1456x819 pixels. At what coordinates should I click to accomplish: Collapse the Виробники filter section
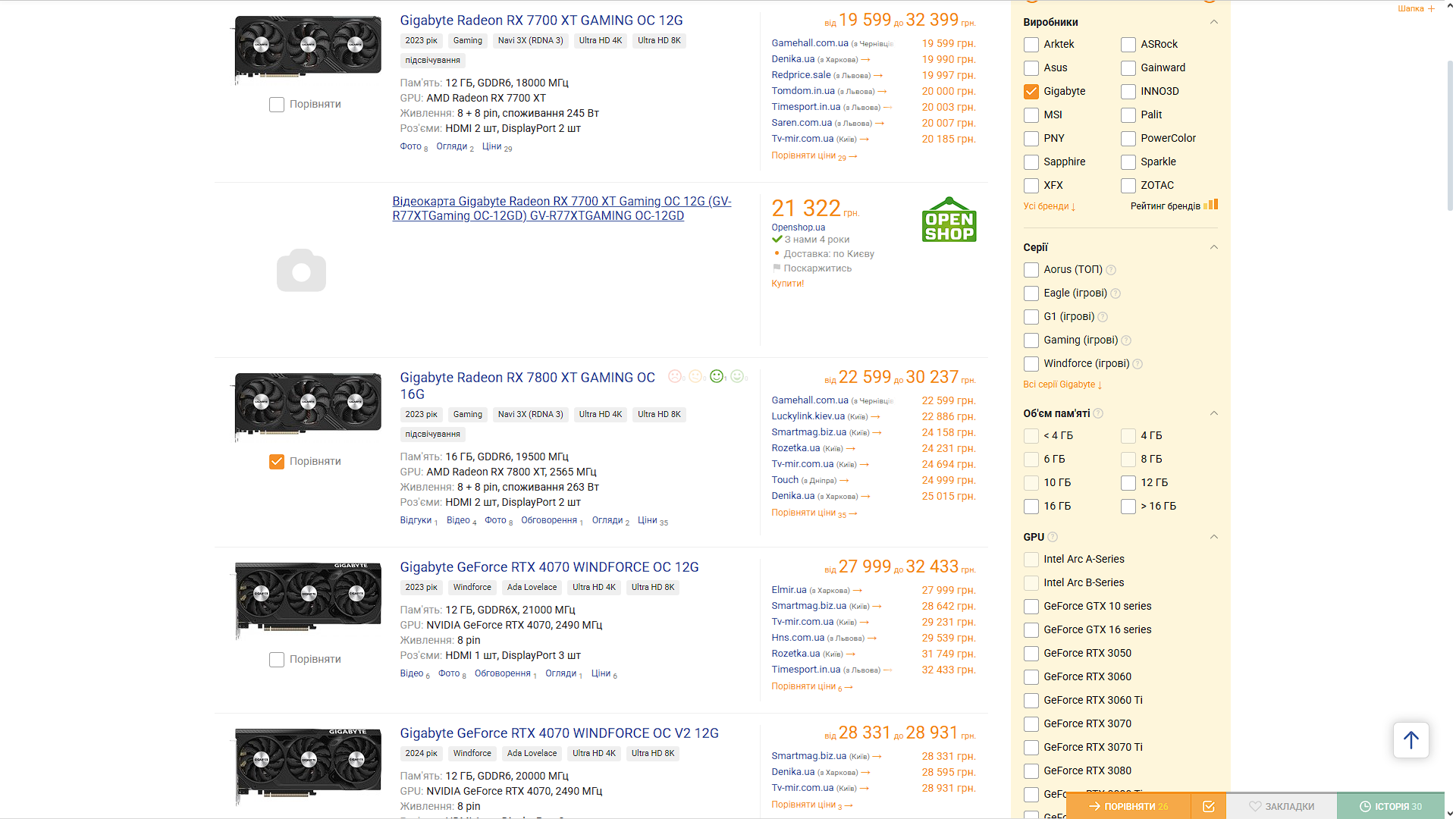[1213, 22]
